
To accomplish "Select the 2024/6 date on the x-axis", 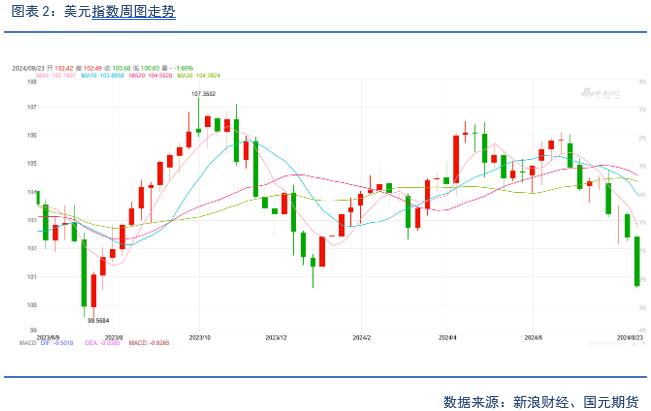I will [x=532, y=339].
